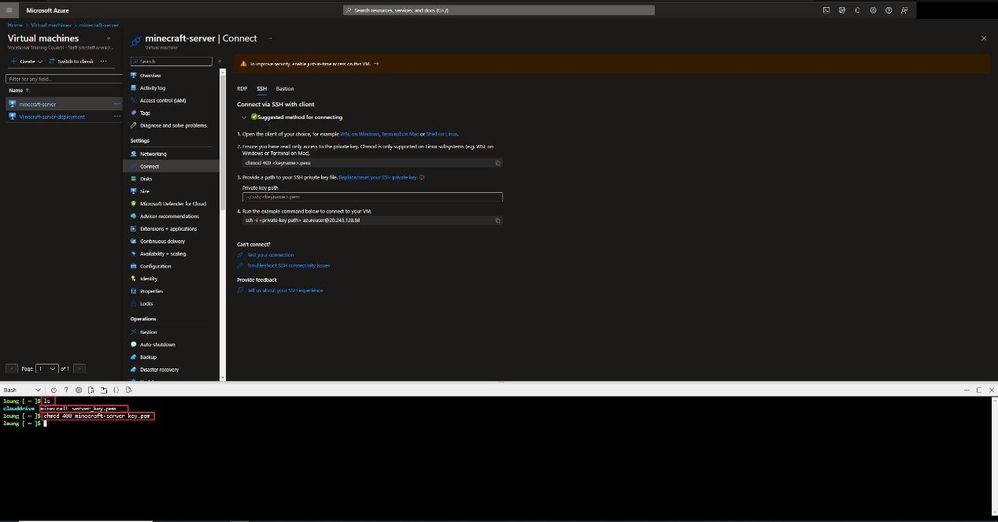Open the page number dropdown
Screen dimensions: 998x522
pos(46,369)
